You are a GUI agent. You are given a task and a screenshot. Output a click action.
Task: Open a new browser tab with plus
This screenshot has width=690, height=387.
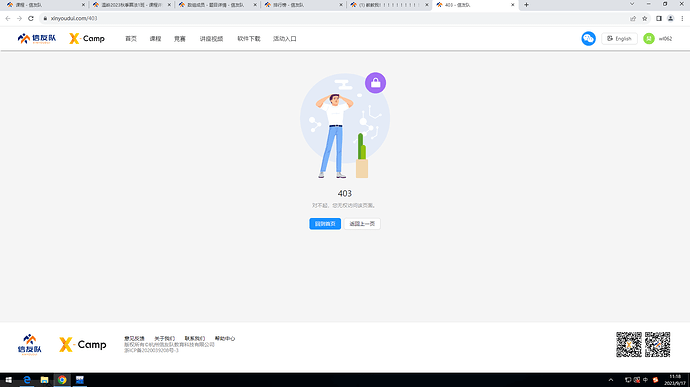click(526, 5)
